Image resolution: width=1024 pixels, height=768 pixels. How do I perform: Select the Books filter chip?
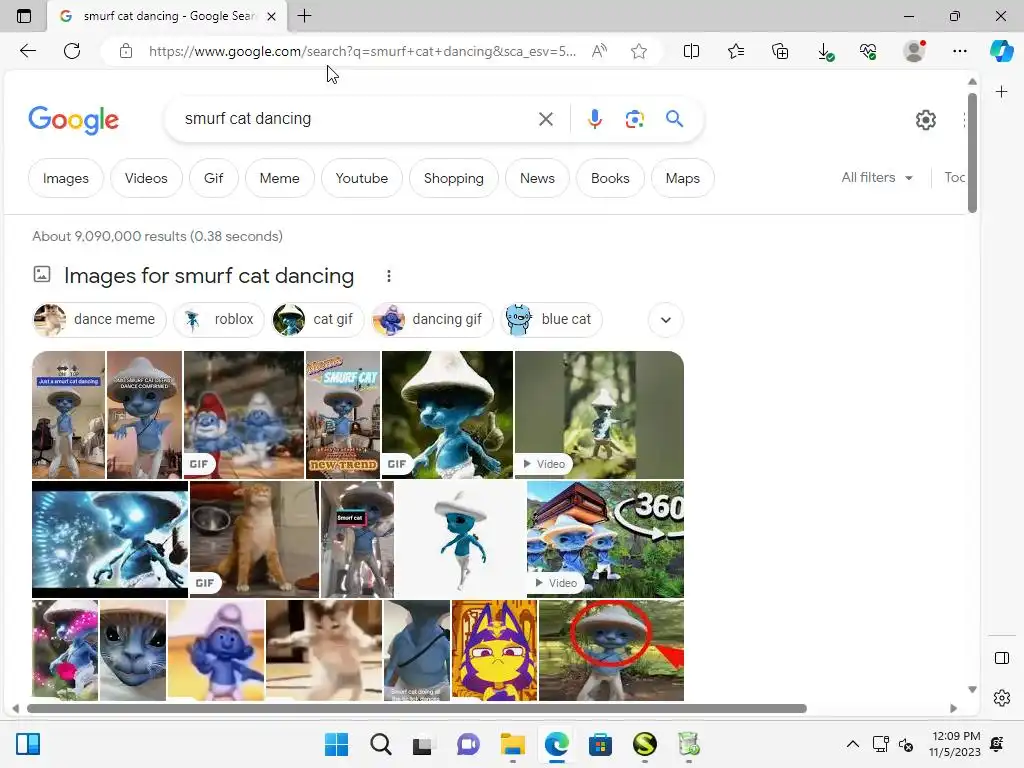610,178
